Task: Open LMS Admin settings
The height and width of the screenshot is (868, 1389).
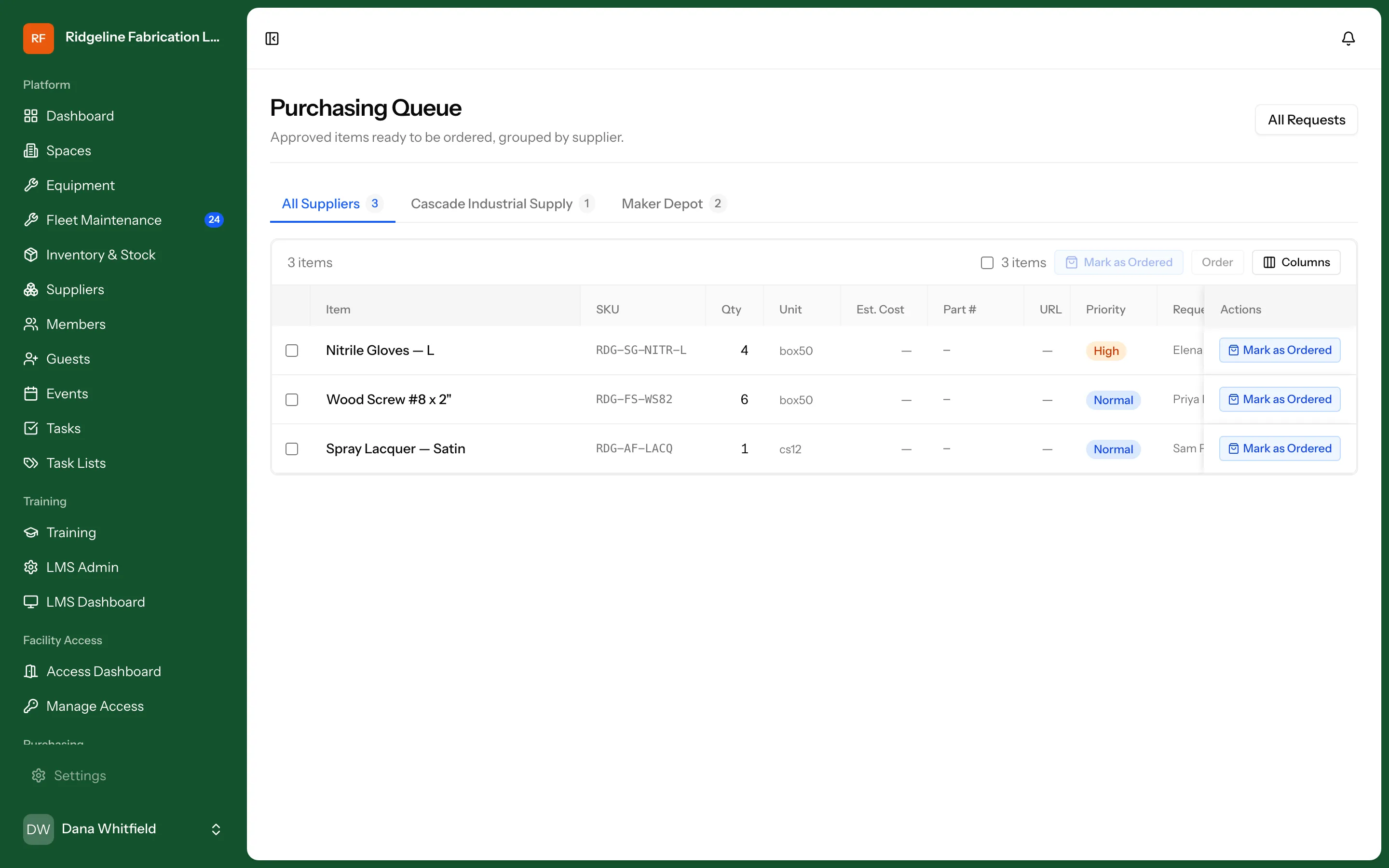Action: (123, 567)
